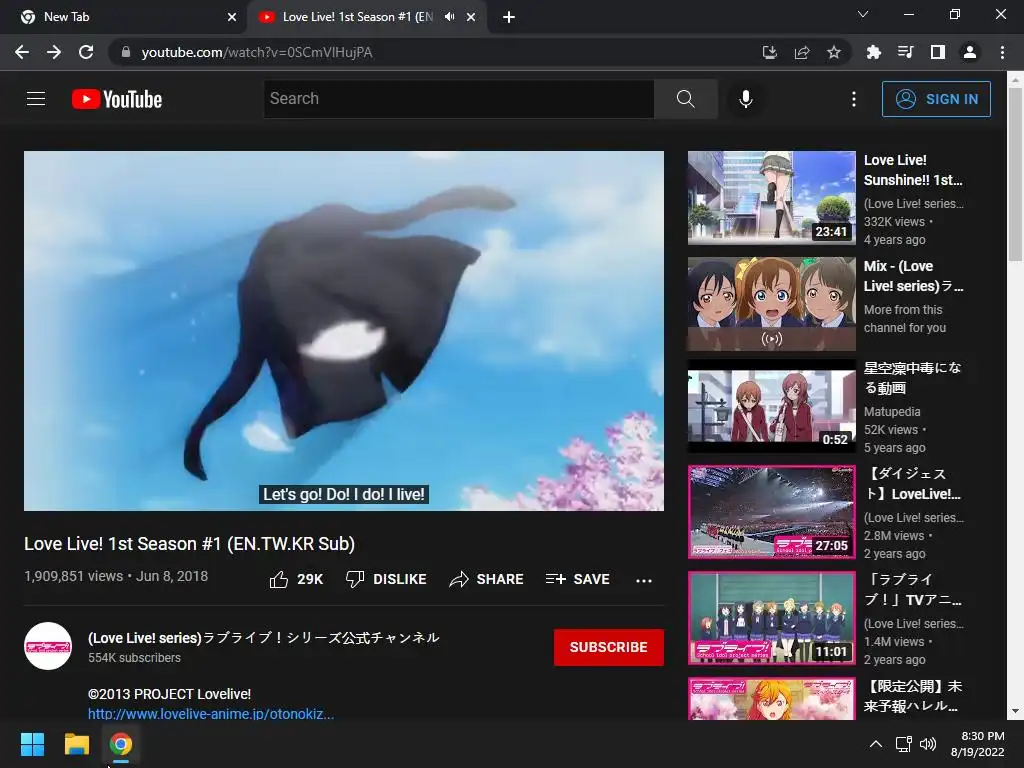Viewport: 1024px width, 768px height.
Task: Share this page from address bar
Action: click(802, 52)
